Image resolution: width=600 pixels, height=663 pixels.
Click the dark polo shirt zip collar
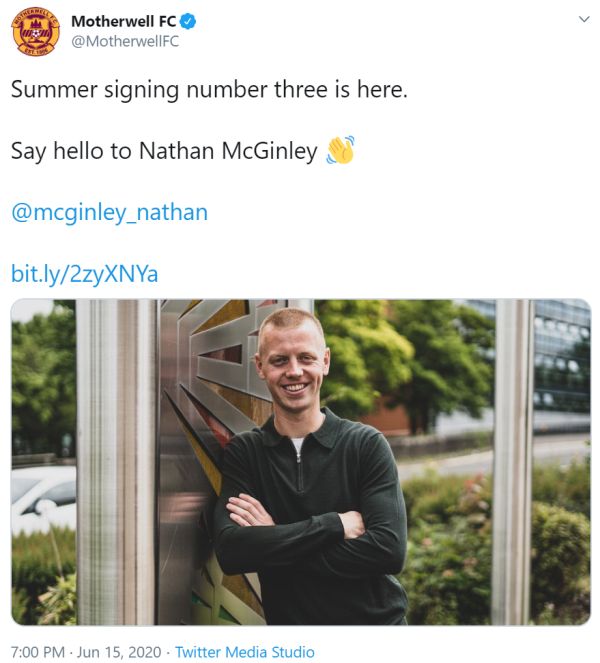click(300, 448)
